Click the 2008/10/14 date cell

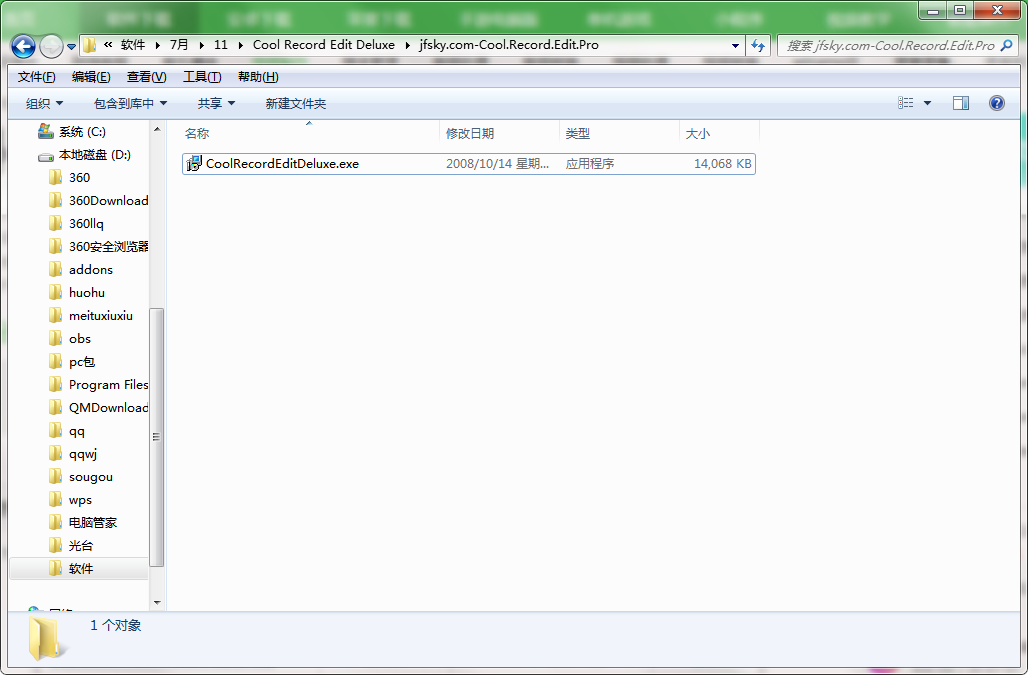coord(498,164)
